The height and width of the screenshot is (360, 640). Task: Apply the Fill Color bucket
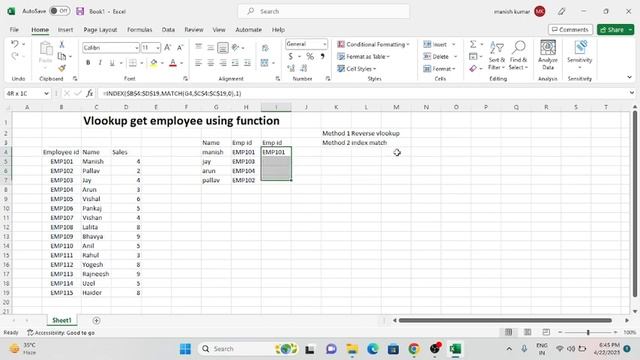(x=153, y=62)
